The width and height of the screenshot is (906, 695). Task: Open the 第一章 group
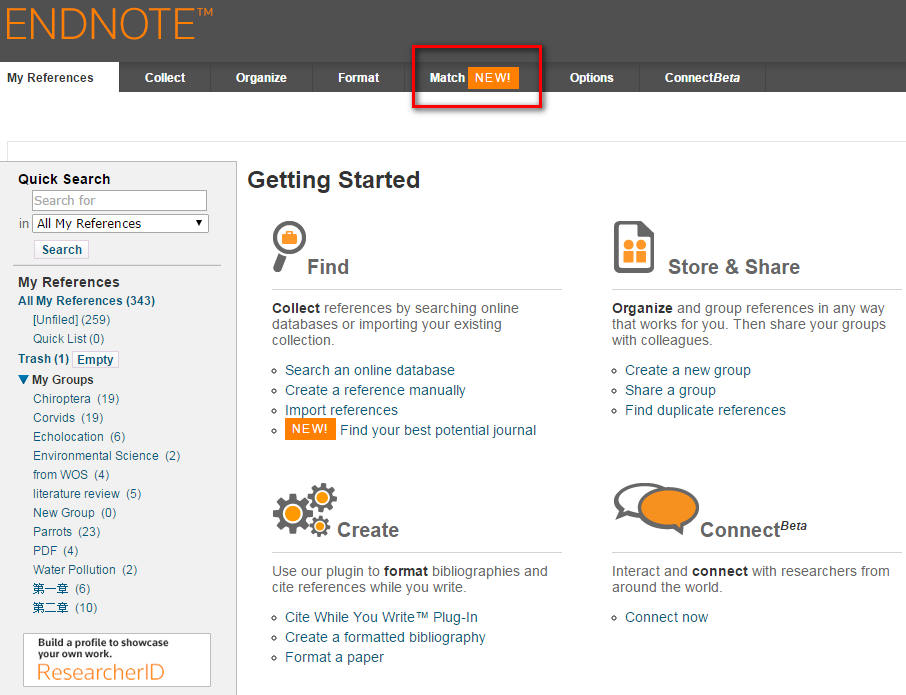[x=61, y=589]
